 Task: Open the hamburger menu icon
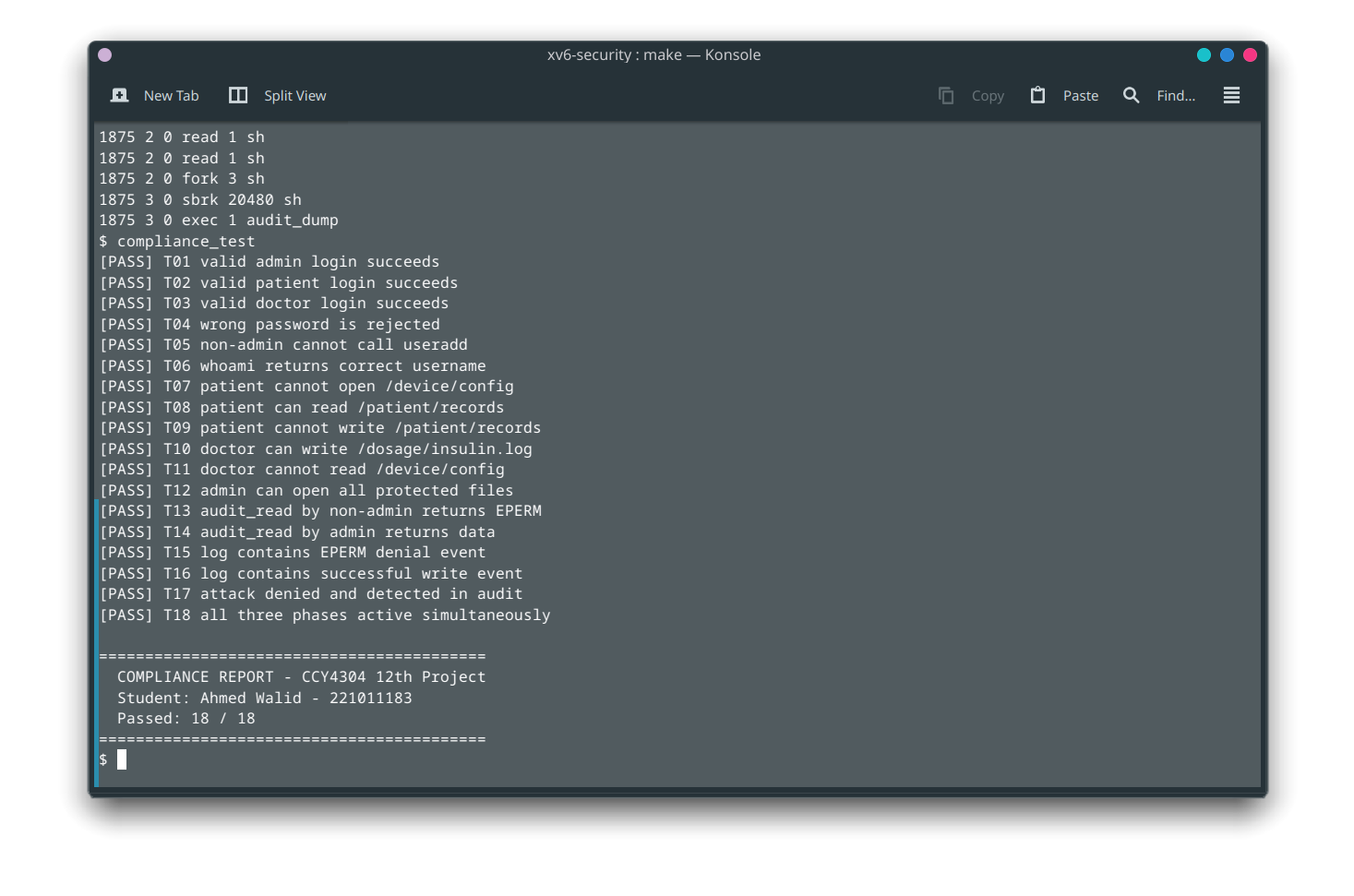click(x=1231, y=95)
